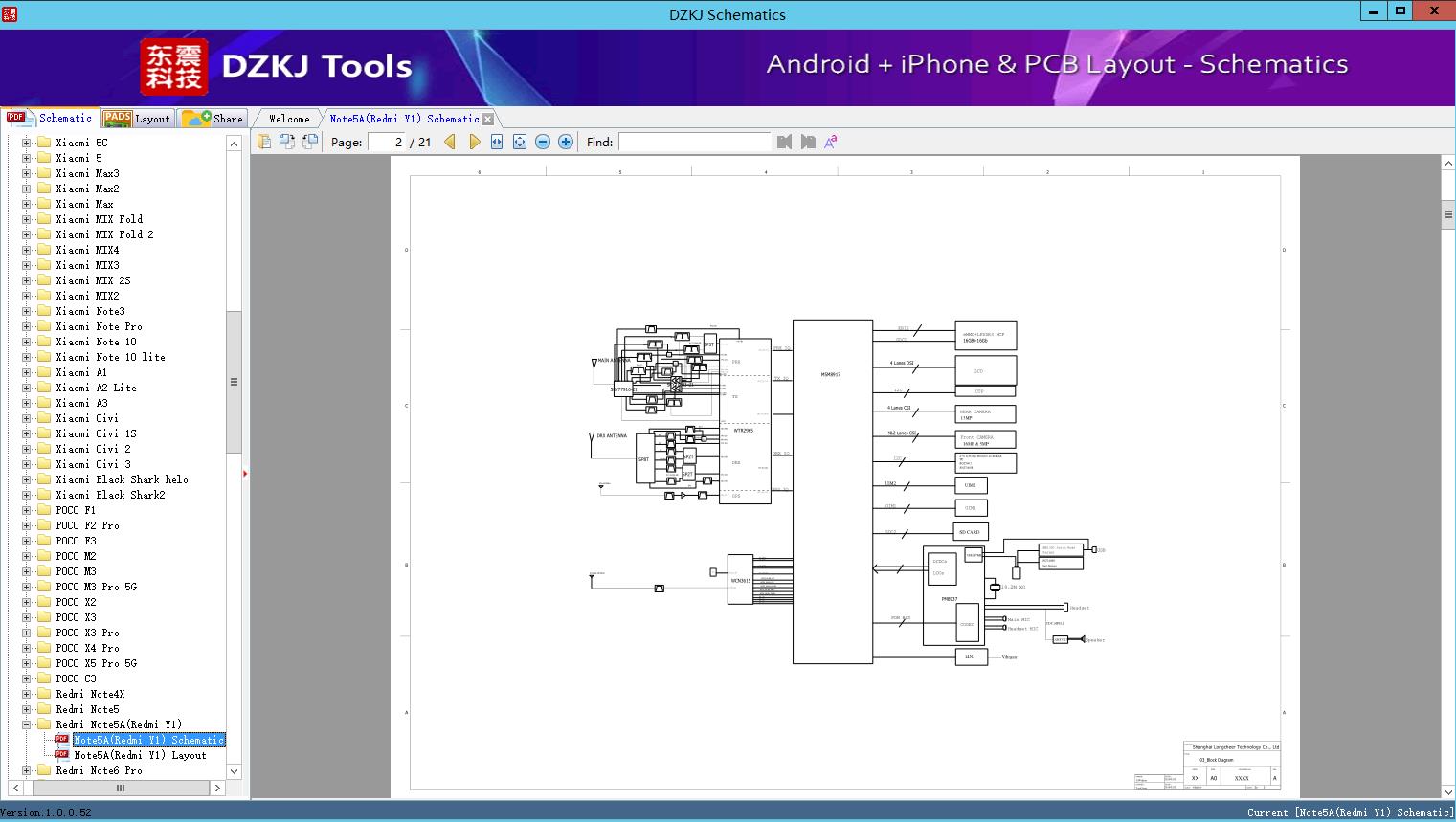
Task: Click the schematic block diagram page
Action: pyautogui.click(x=845, y=476)
